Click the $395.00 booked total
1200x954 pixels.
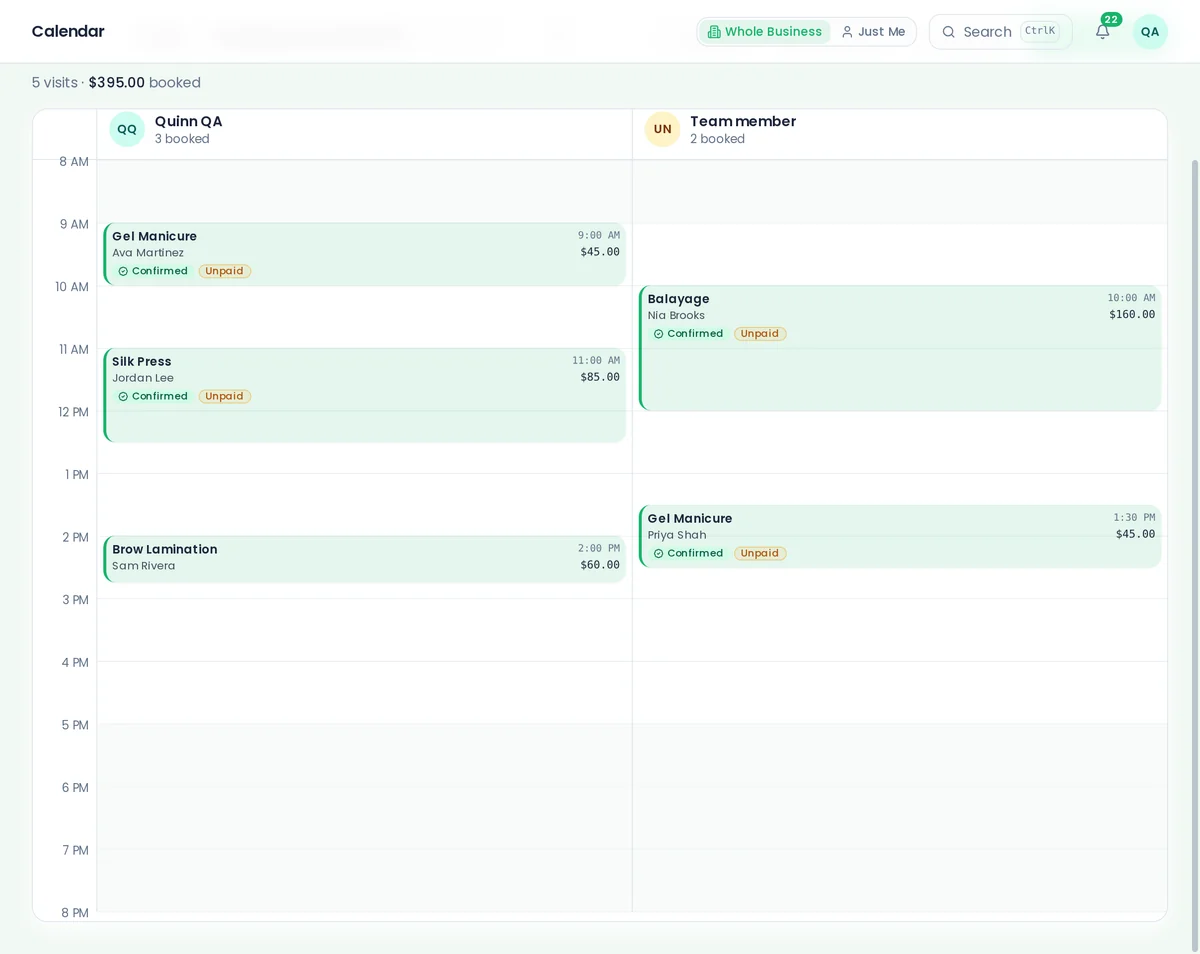click(145, 83)
